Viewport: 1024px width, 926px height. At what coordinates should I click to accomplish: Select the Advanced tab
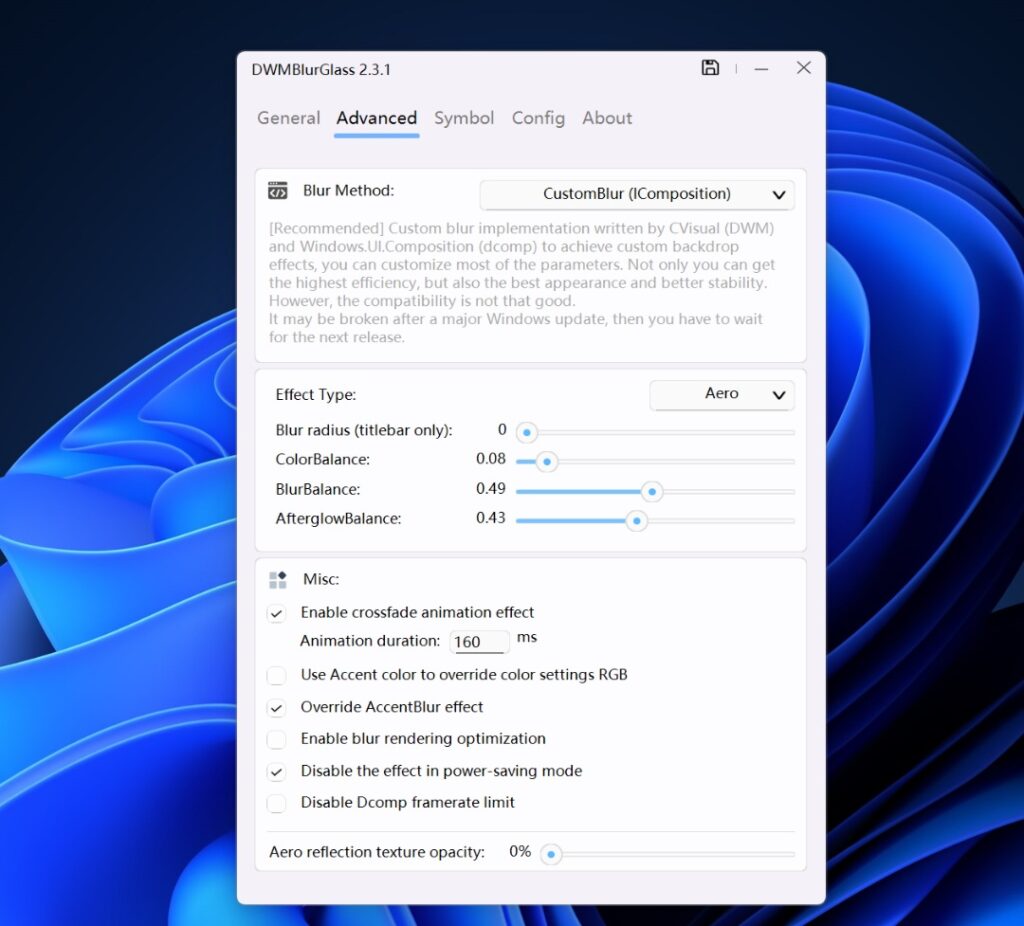coord(376,118)
